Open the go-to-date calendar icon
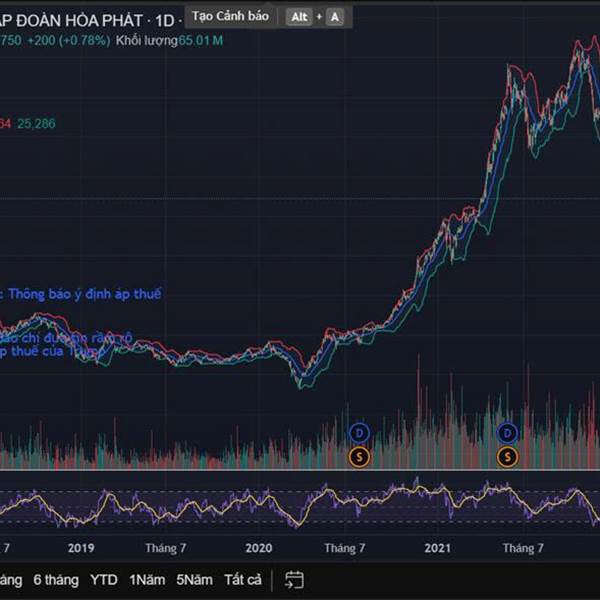The height and width of the screenshot is (600, 600). tap(294, 580)
